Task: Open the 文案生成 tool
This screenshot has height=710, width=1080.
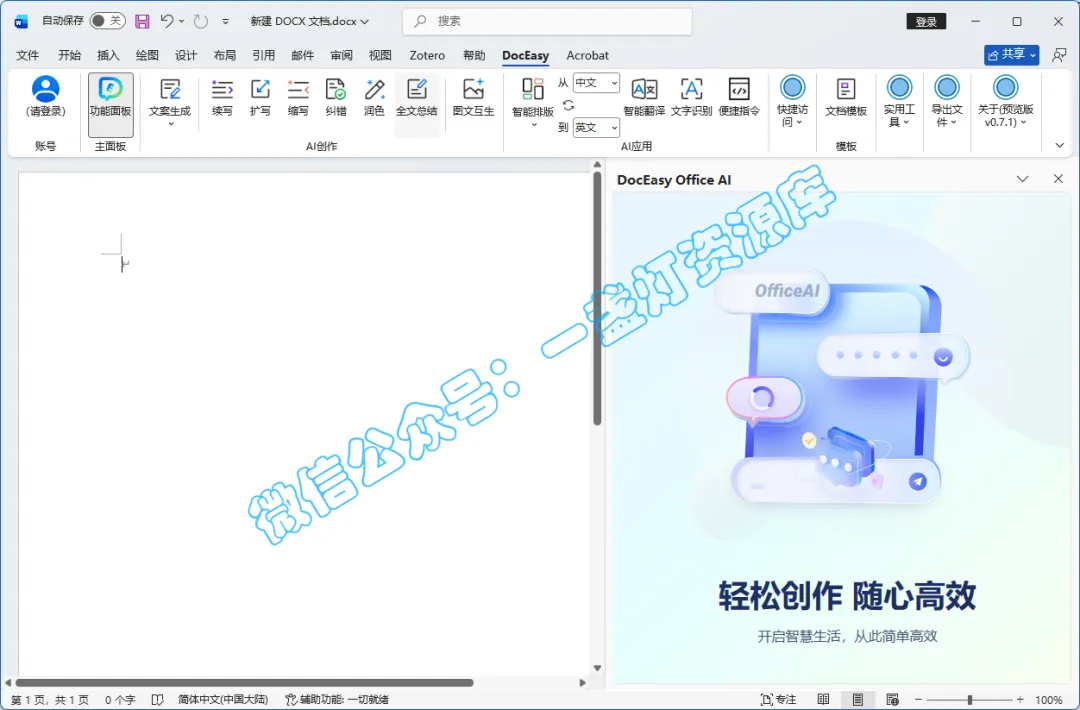Action: [169, 102]
